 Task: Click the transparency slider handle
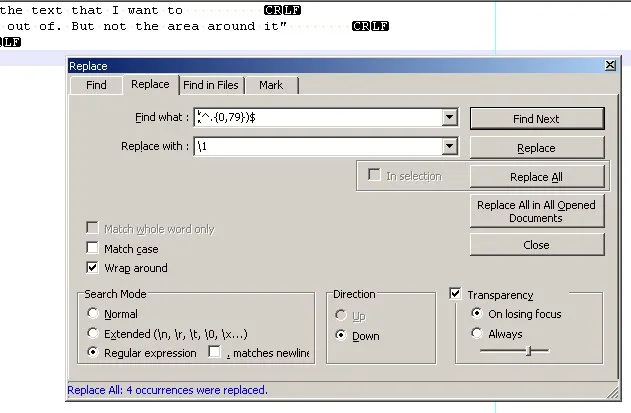(x=529, y=351)
